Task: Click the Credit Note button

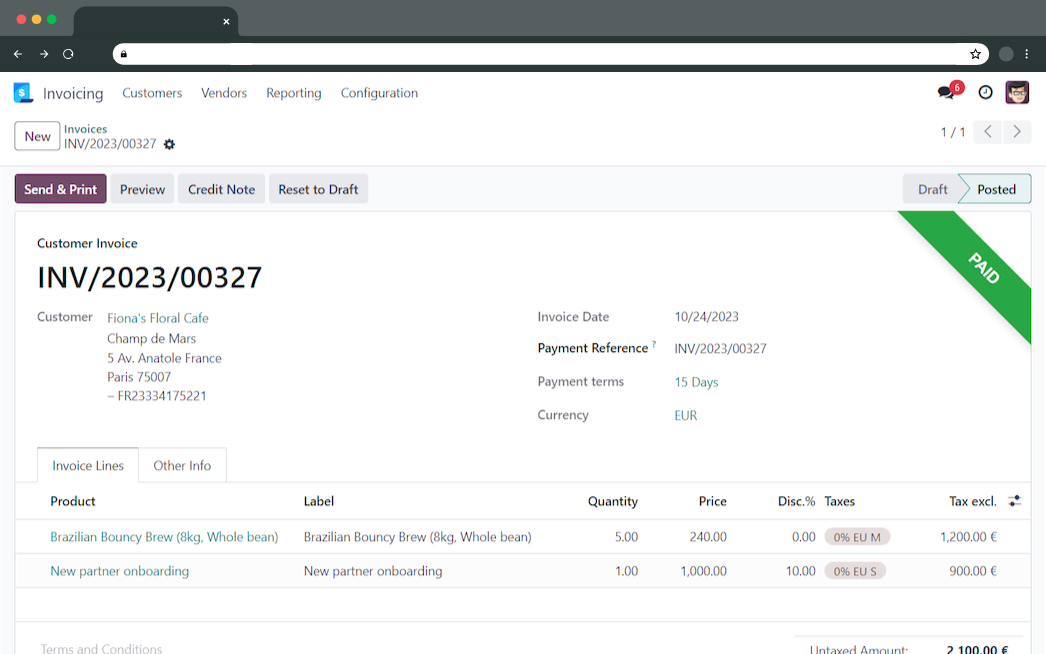Action: click(x=221, y=189)
